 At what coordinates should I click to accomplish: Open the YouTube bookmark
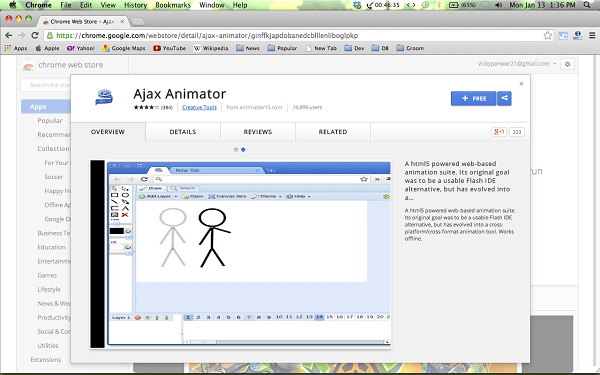coord(170,48)
